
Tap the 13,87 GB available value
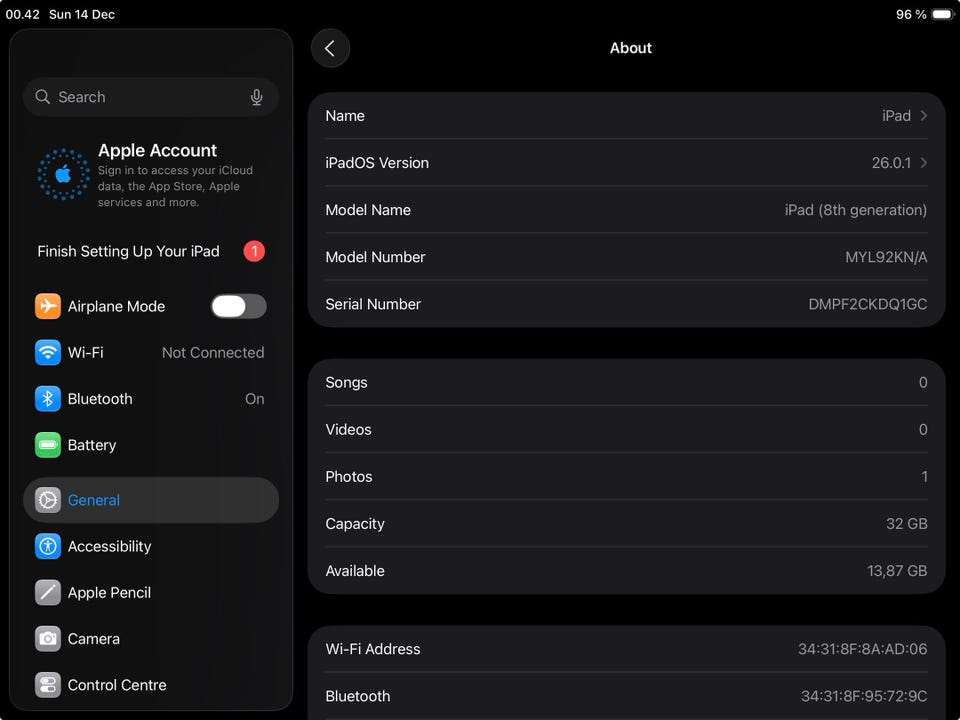897,571
